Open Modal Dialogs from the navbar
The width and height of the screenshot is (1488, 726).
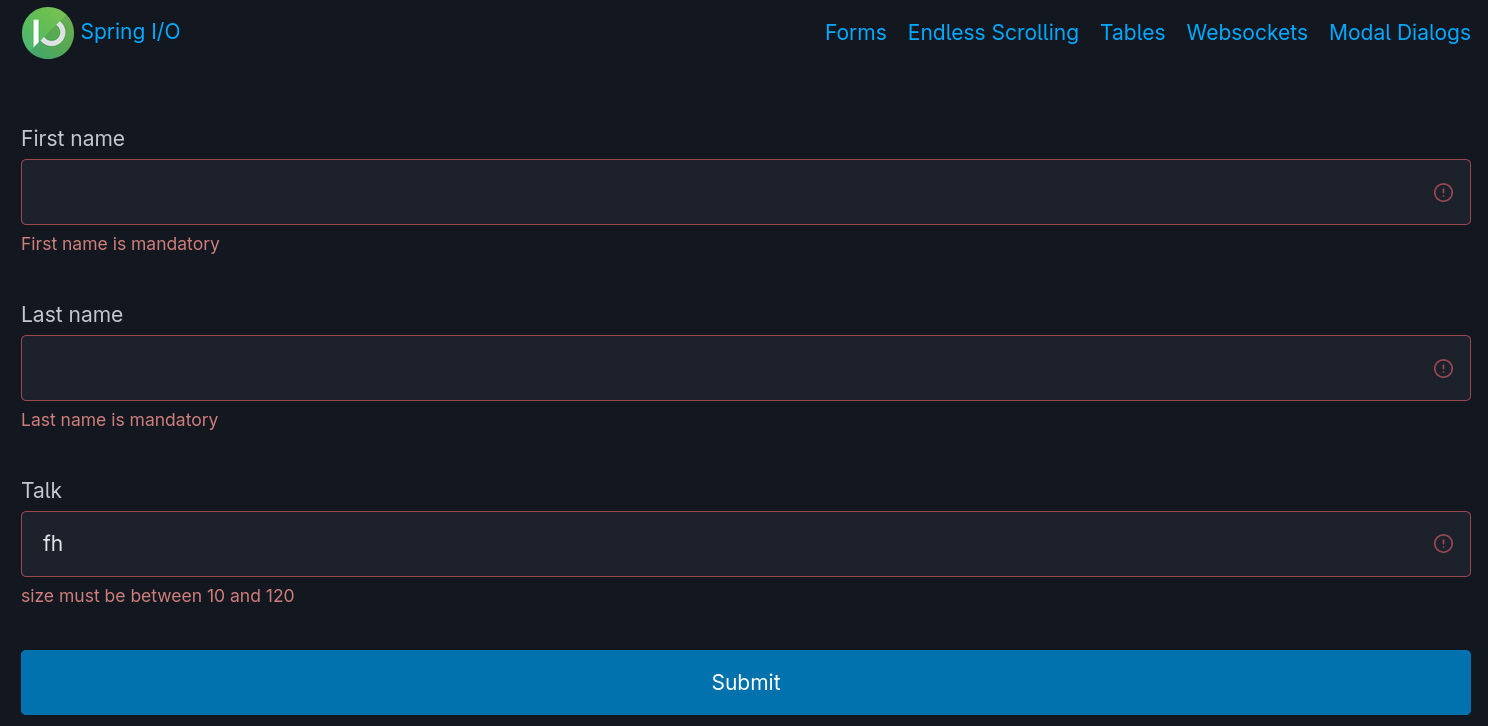click(x=1399, y=32)
